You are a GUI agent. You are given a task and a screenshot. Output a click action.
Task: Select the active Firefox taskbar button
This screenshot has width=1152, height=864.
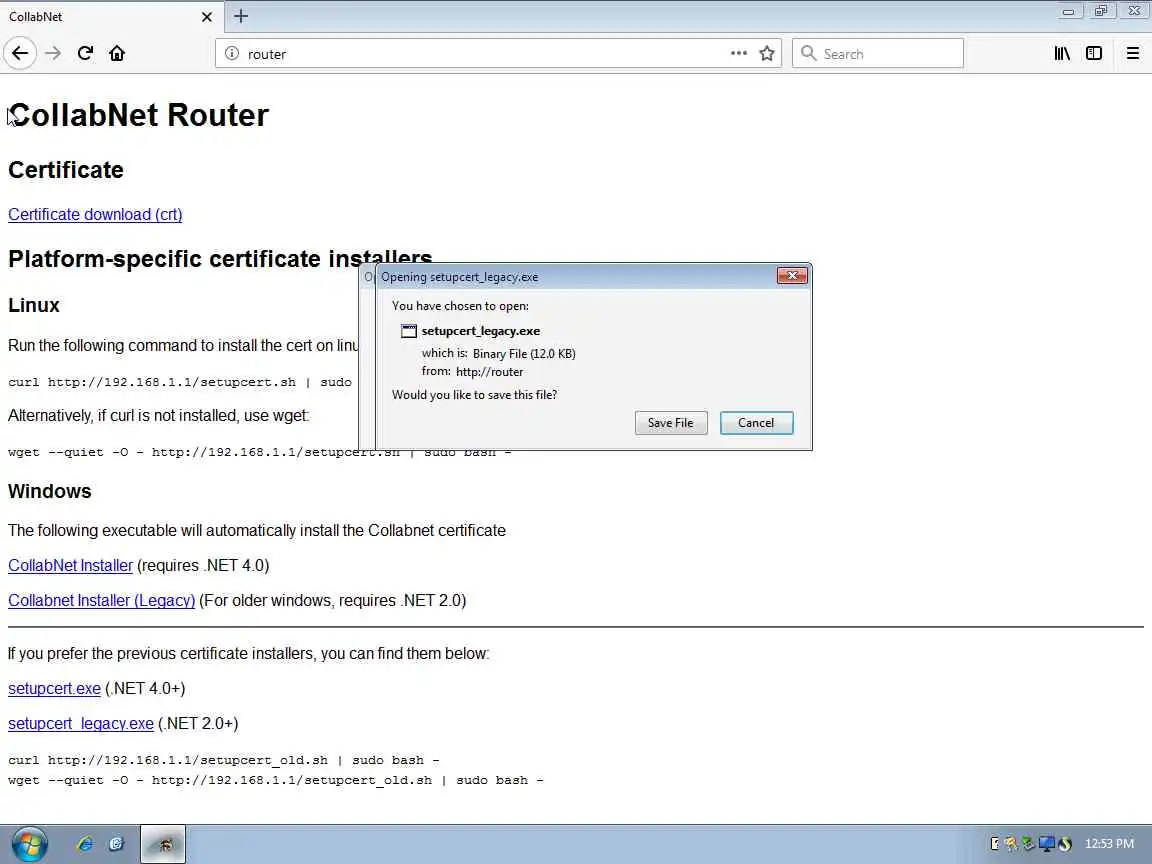point(163,844)
